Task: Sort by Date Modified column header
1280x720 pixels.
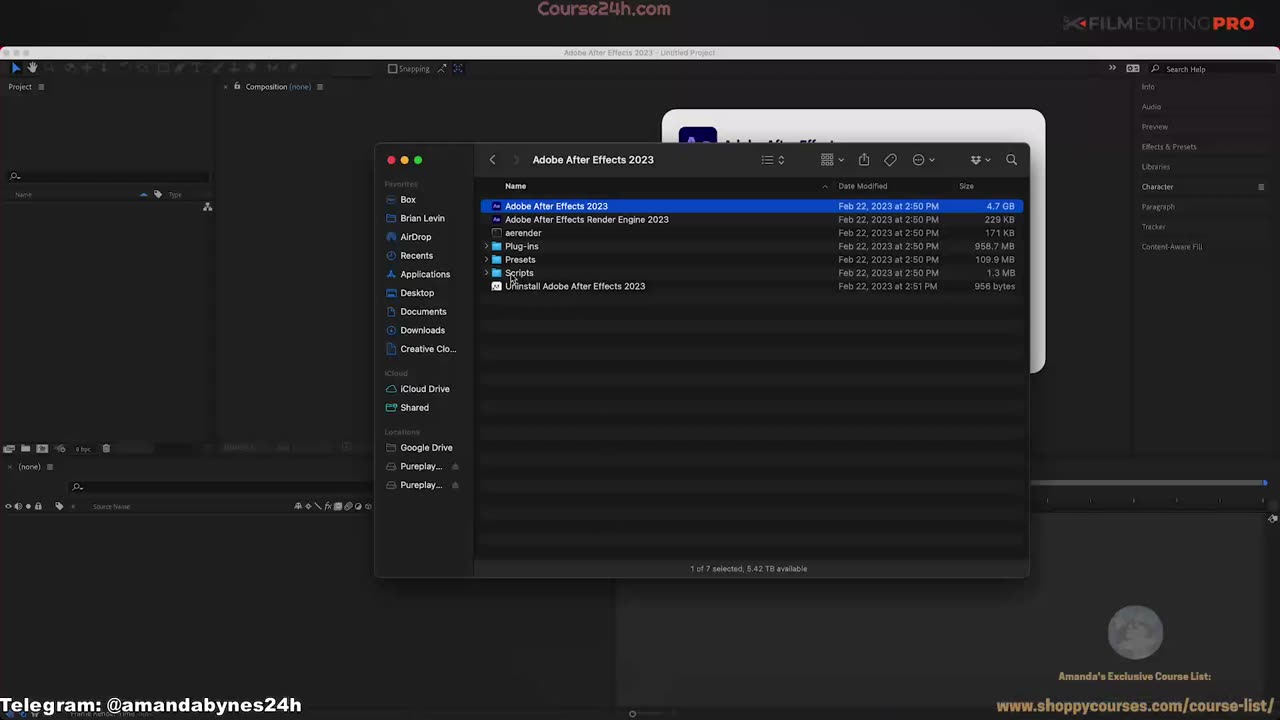Action: pyautogui.click(x=862, y=186)
